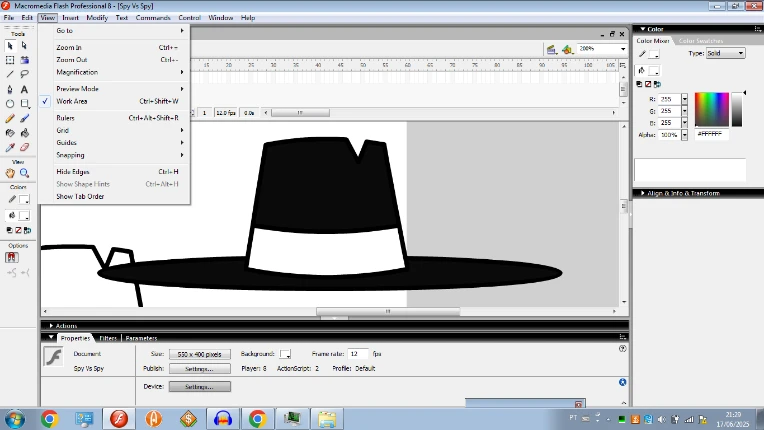Screen dimensions: 764x430
Task: Expand the Align & Info & Transform panel
Action: (x=643, y=193)
